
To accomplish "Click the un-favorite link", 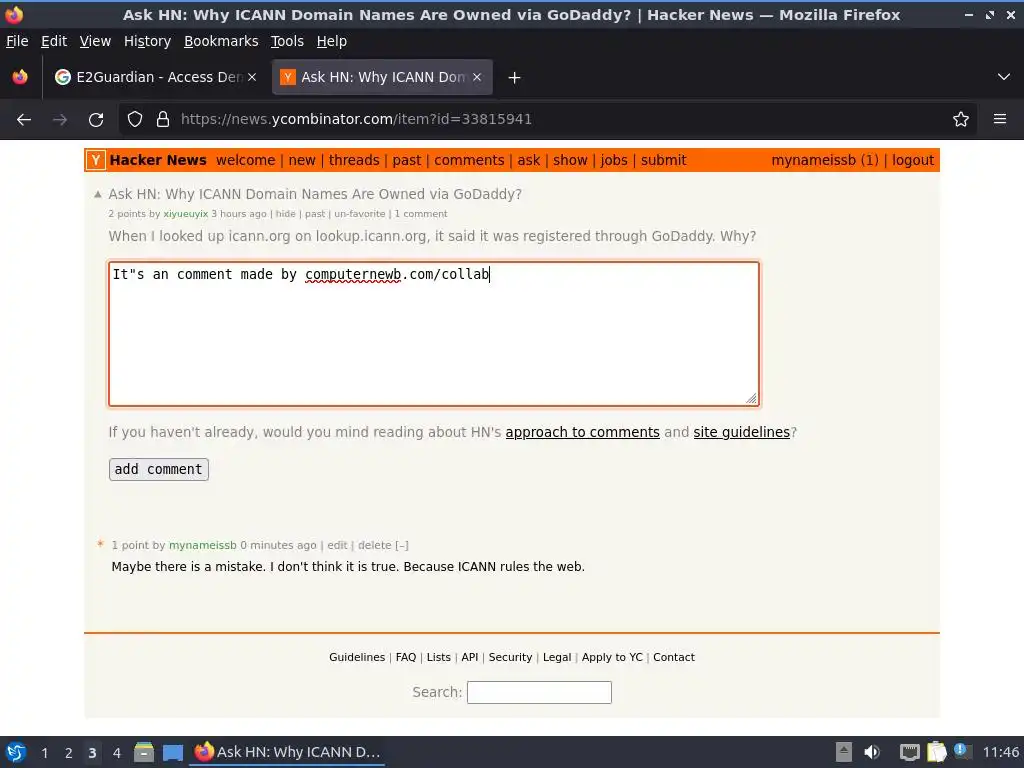I will (x=360, y=214).
